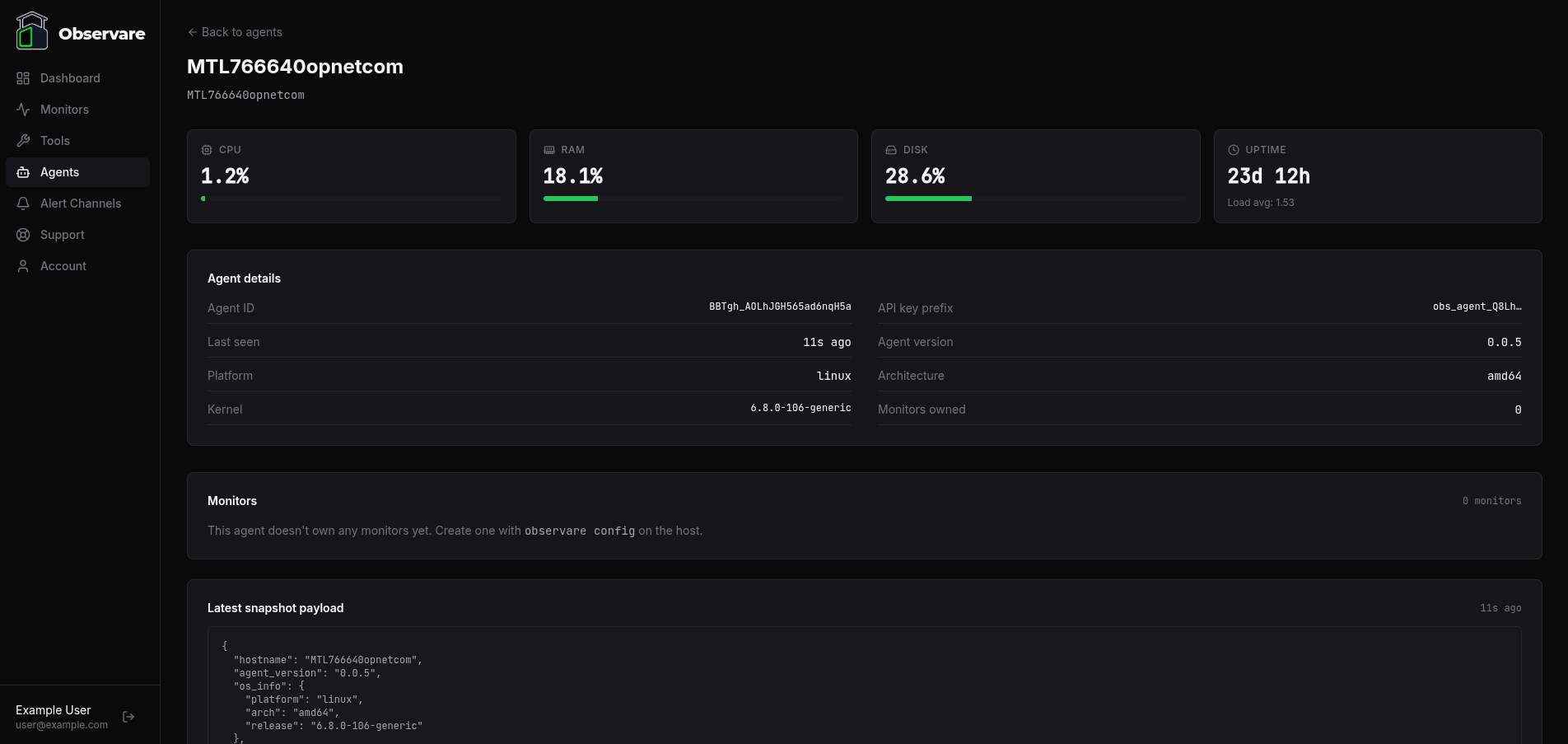Viewport: 1568px width, 744px height.
Task: Click the Tools wrench icon
Action: click(x=22, y=141)
